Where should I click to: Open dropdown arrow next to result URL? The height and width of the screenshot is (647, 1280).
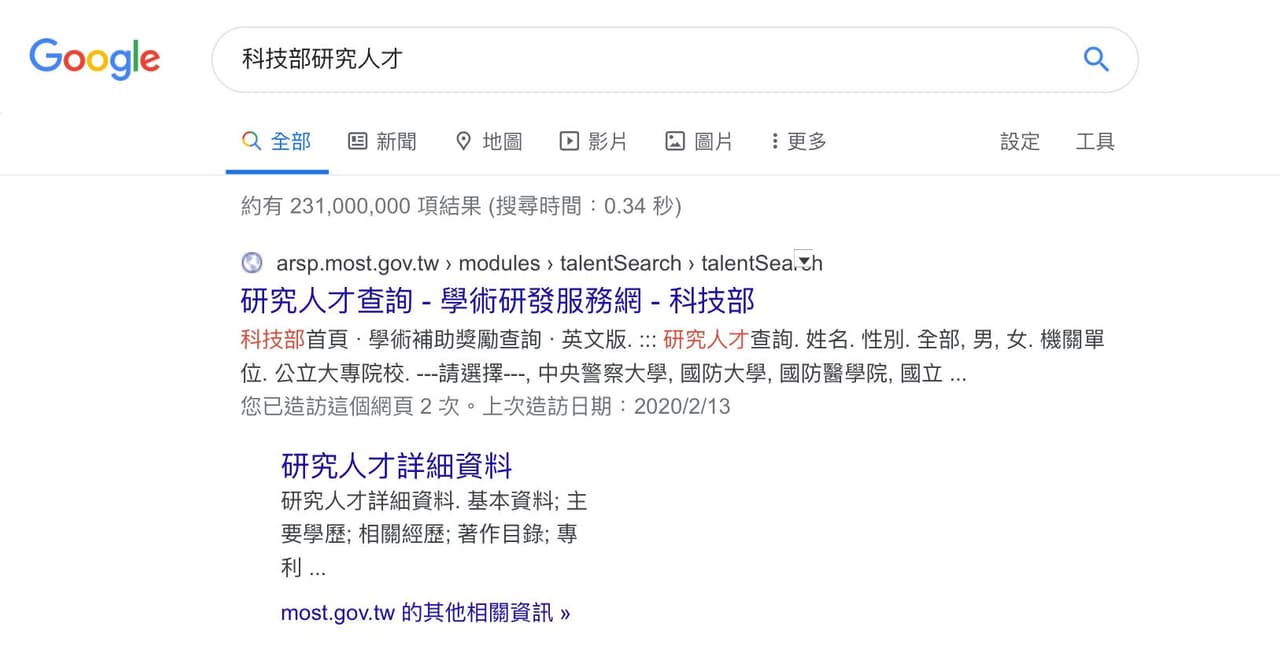point(803,259)
